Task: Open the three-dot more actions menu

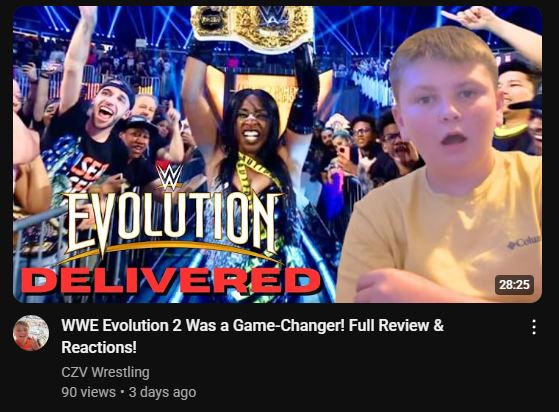Action: pyautogui.click(x=534, y=327)
